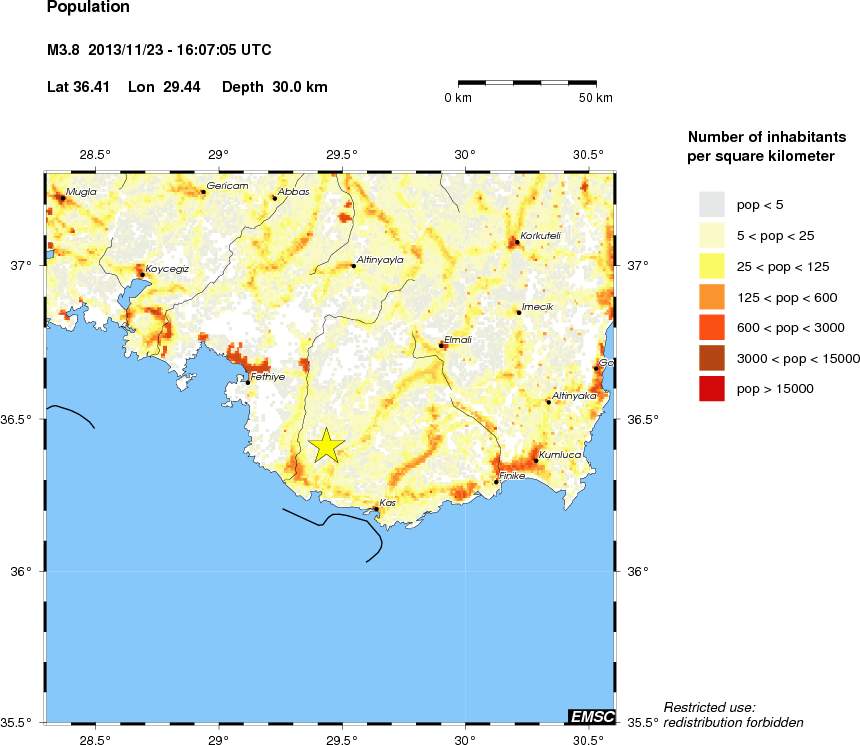This screenshot has height=745, width=860.
Task: Click the 'Population' title text
Action: click(88, 8)
